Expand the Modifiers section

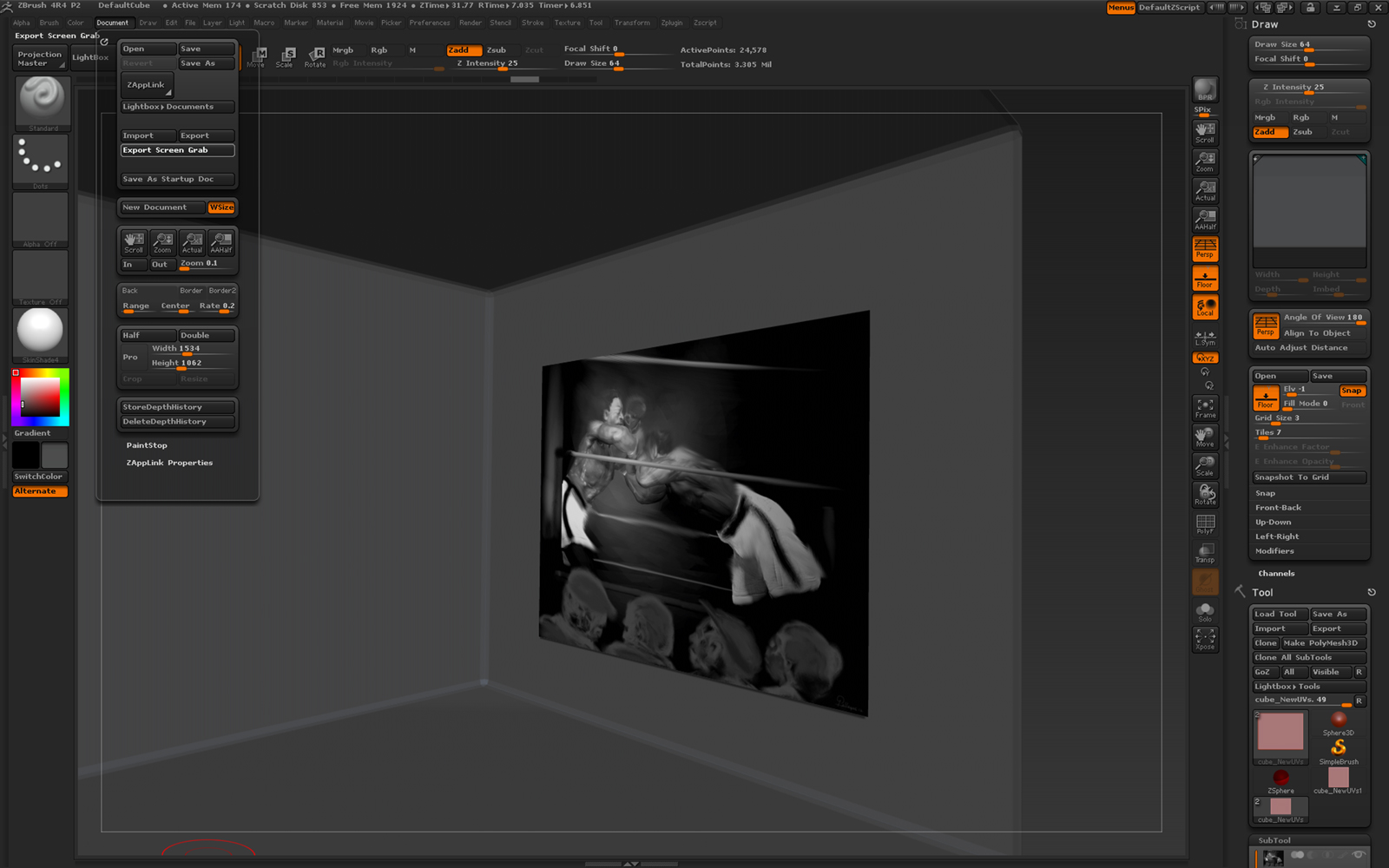pos(1274,551)
